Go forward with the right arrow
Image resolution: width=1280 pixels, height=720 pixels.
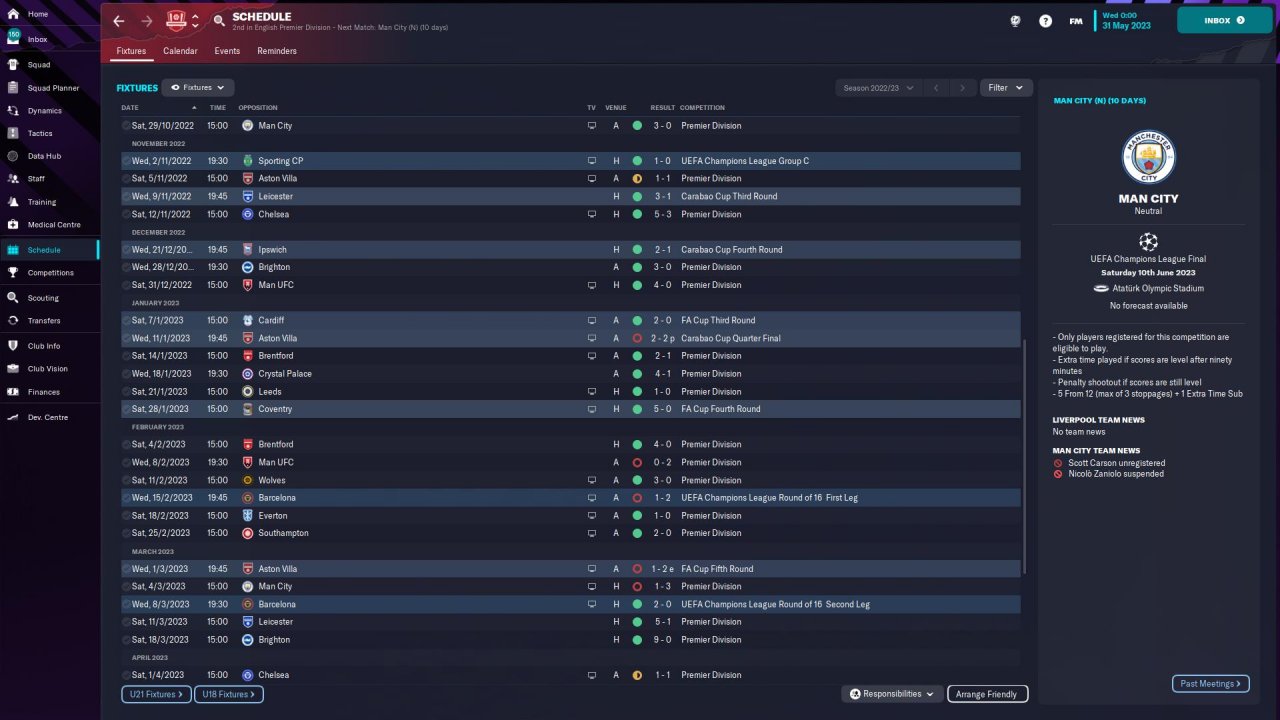(x=147, y=21)
